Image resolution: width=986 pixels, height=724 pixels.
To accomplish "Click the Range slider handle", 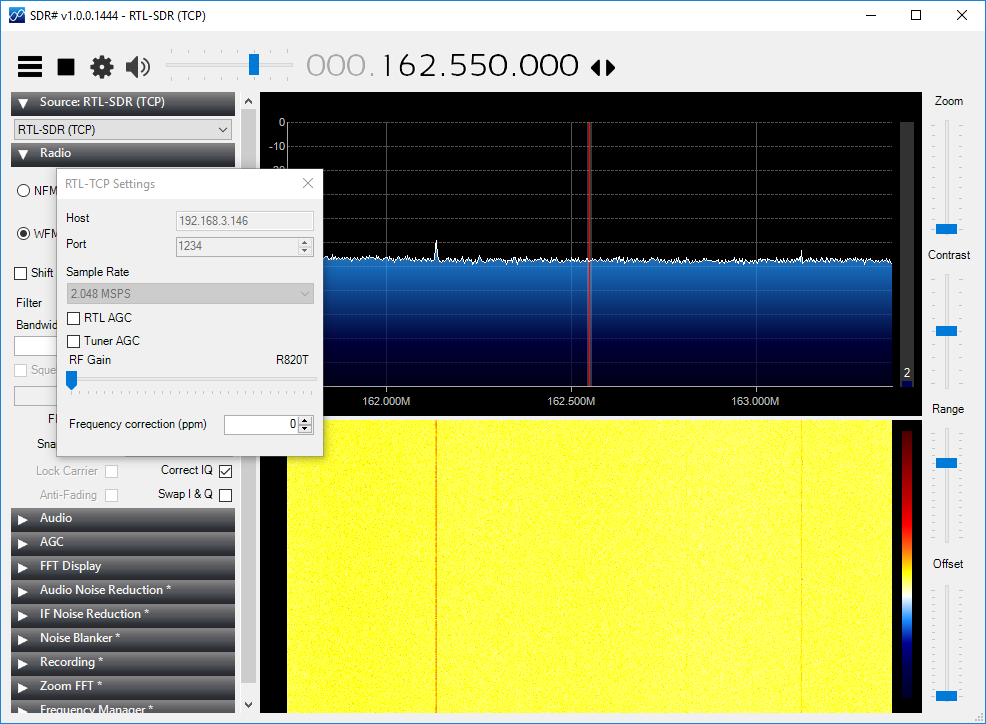I will click(946, 463).
